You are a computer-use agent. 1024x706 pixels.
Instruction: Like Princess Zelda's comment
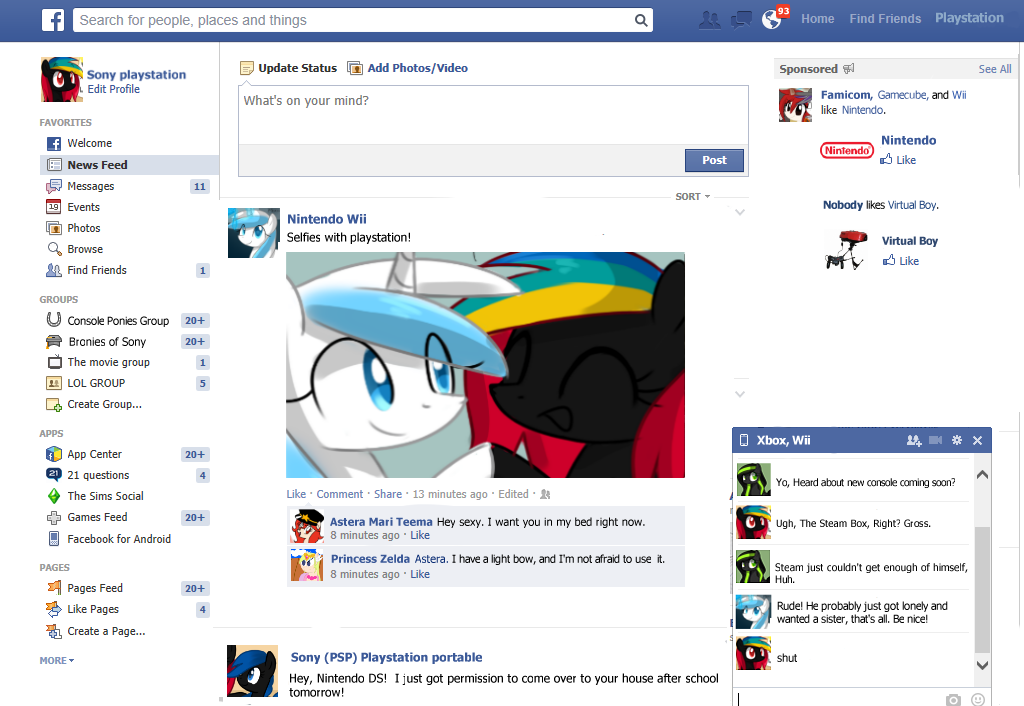click(x=420, y=575)
